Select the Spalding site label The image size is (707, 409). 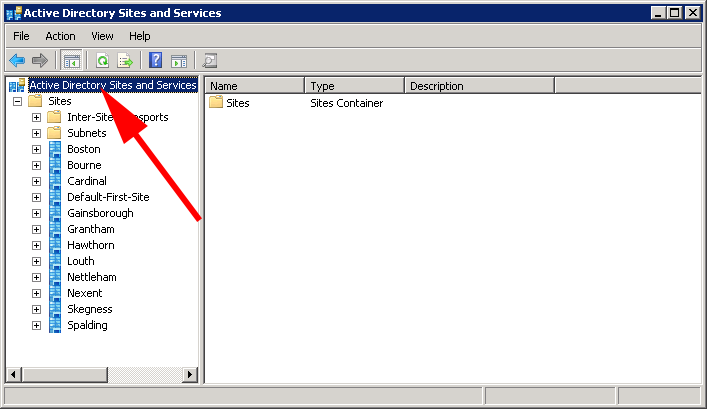pos(87,325)
